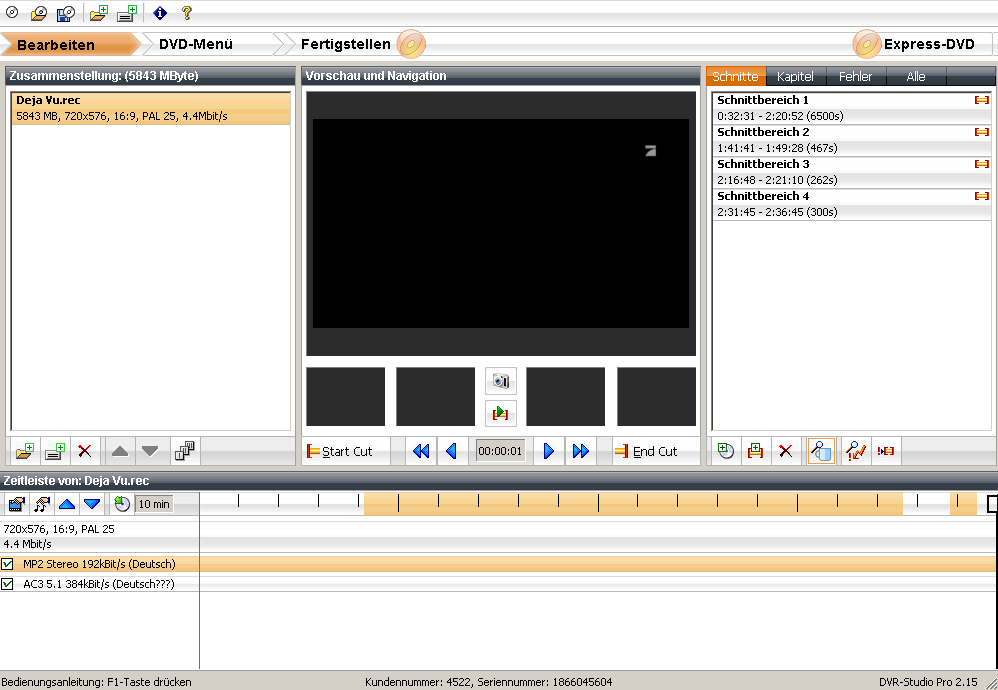This screenshot has height=690, width=998.
Task: Open help via yellow question mark icon
Action: coord(187,14)
